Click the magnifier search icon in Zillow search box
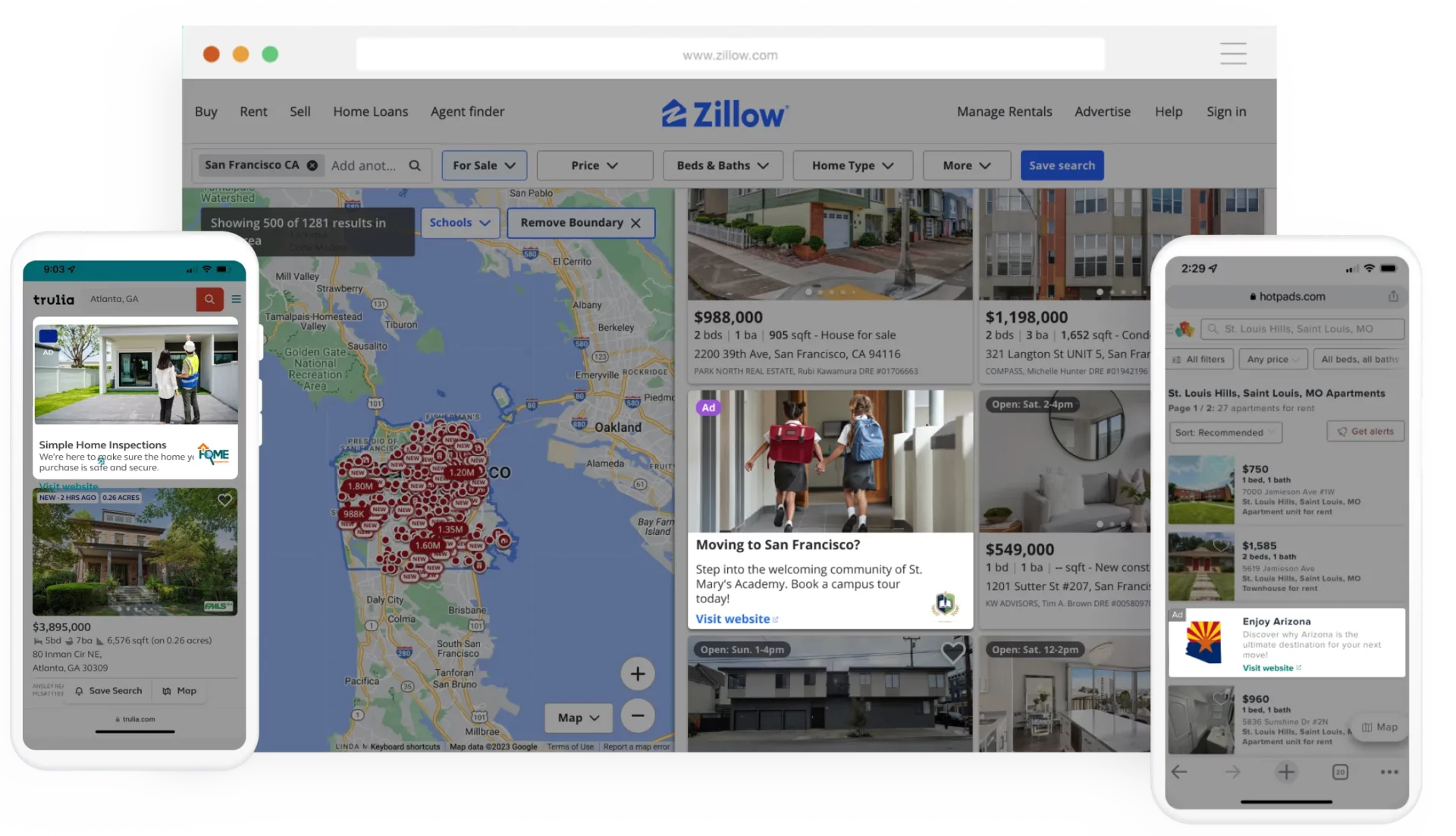The image size is (1456, 836). pos(415,165)
